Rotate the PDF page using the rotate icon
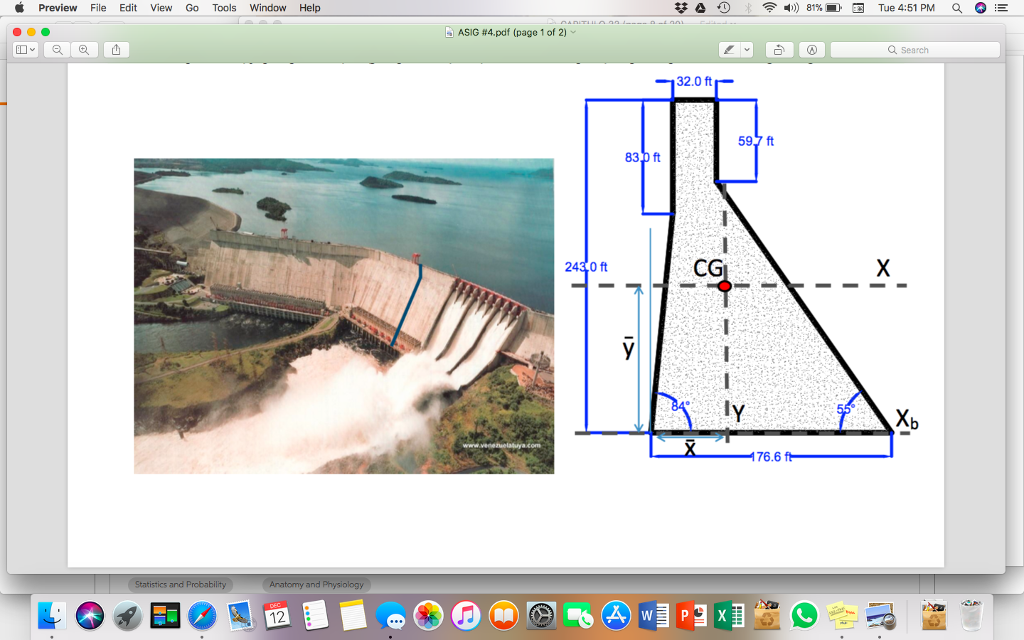 coord(779,49)
